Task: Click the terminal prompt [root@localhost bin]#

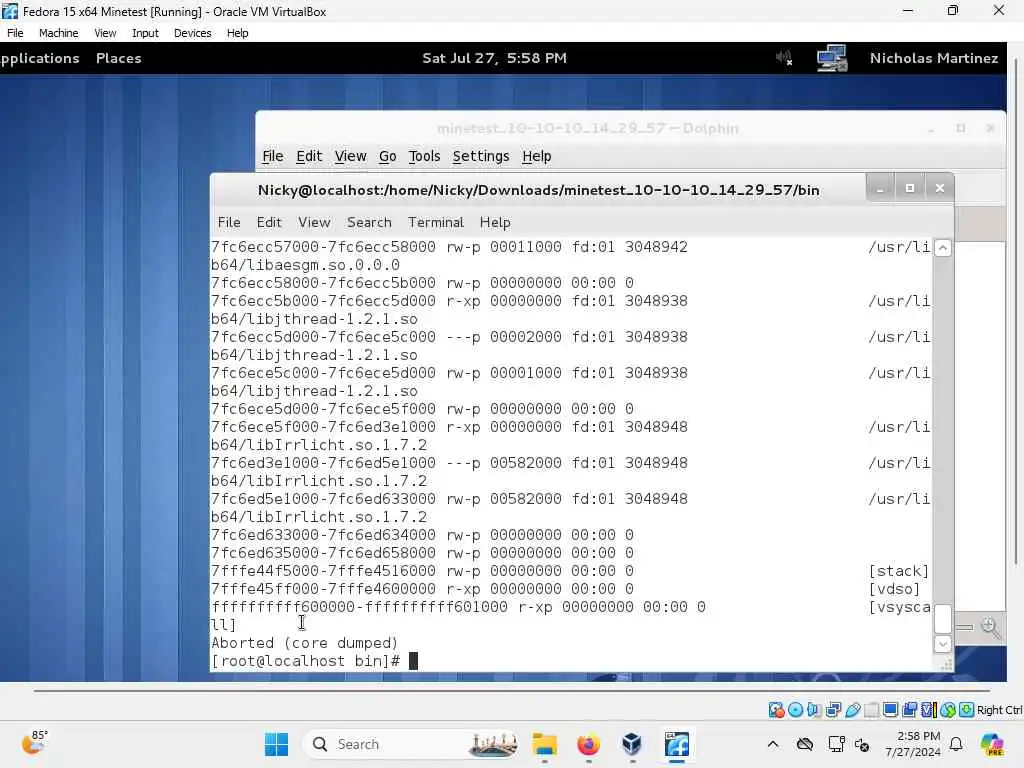Action: tap(305, 661)
